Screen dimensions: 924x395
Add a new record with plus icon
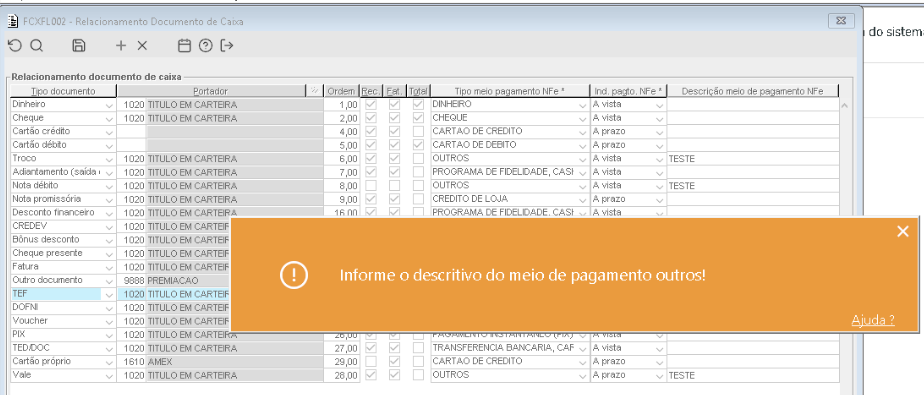pos(121,45)
